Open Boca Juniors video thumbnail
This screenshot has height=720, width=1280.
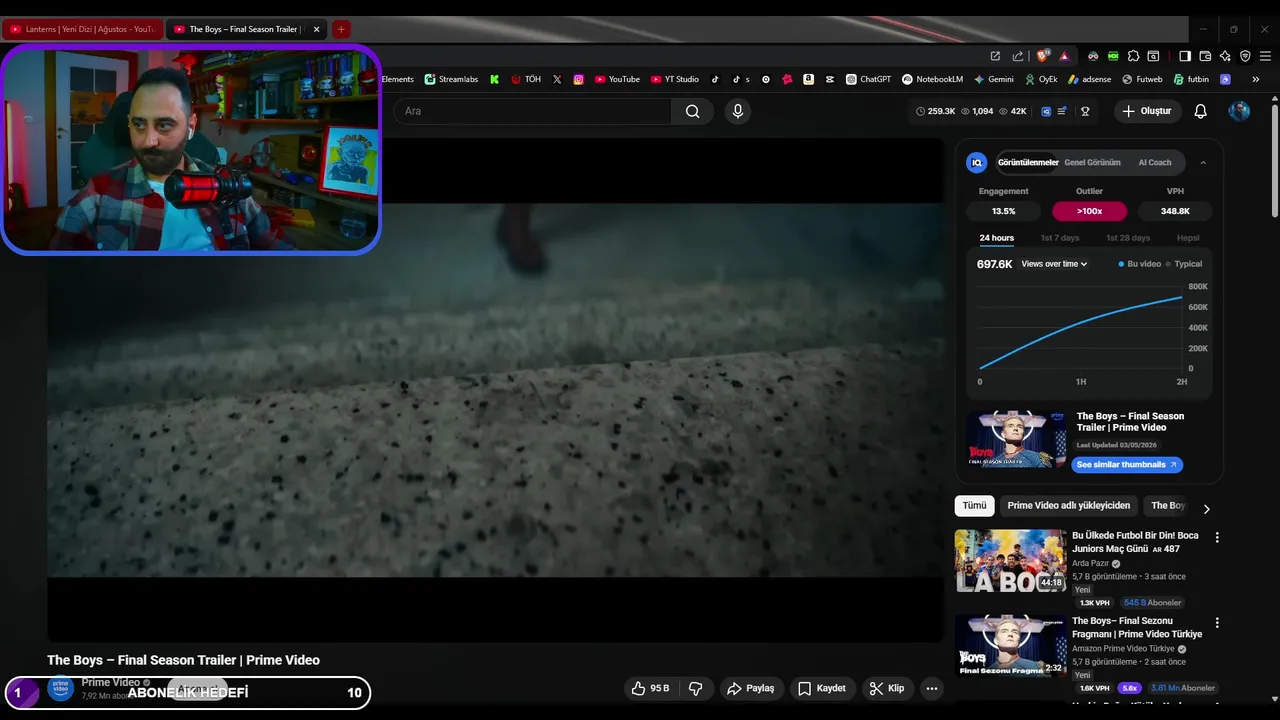(1010, 560)
